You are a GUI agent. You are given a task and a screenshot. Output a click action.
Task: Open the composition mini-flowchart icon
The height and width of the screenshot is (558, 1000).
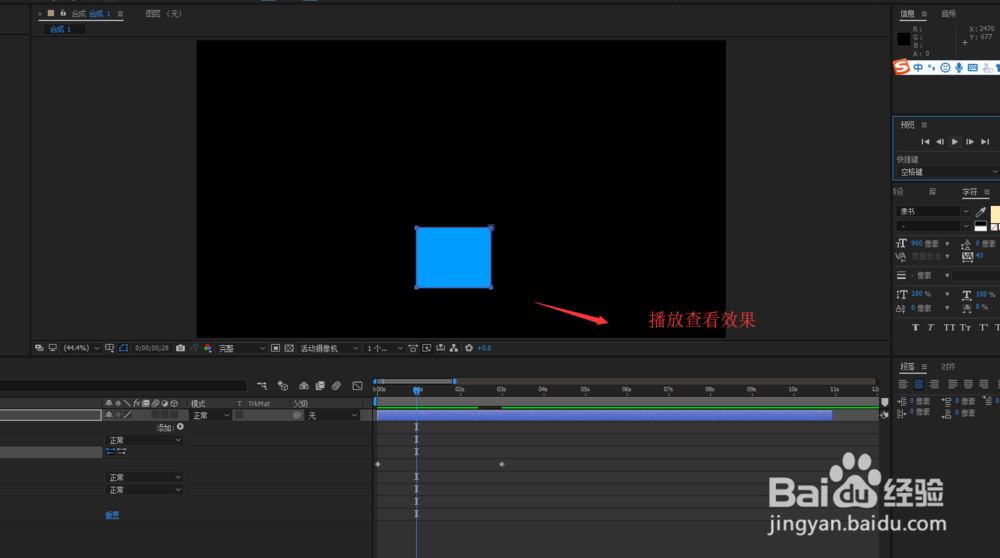point(262,386)
